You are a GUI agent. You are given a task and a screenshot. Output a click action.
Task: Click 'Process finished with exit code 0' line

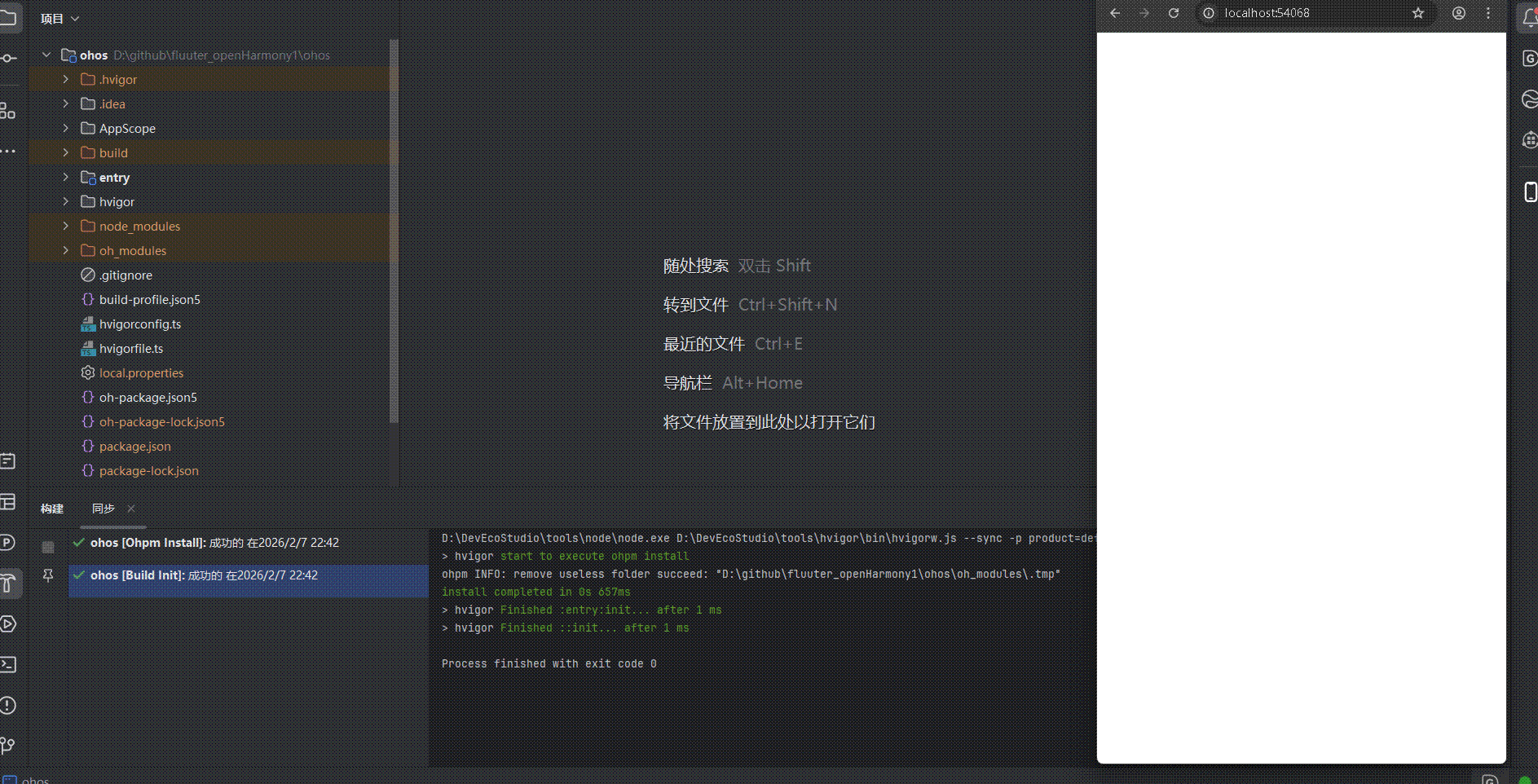coord(549,664)
